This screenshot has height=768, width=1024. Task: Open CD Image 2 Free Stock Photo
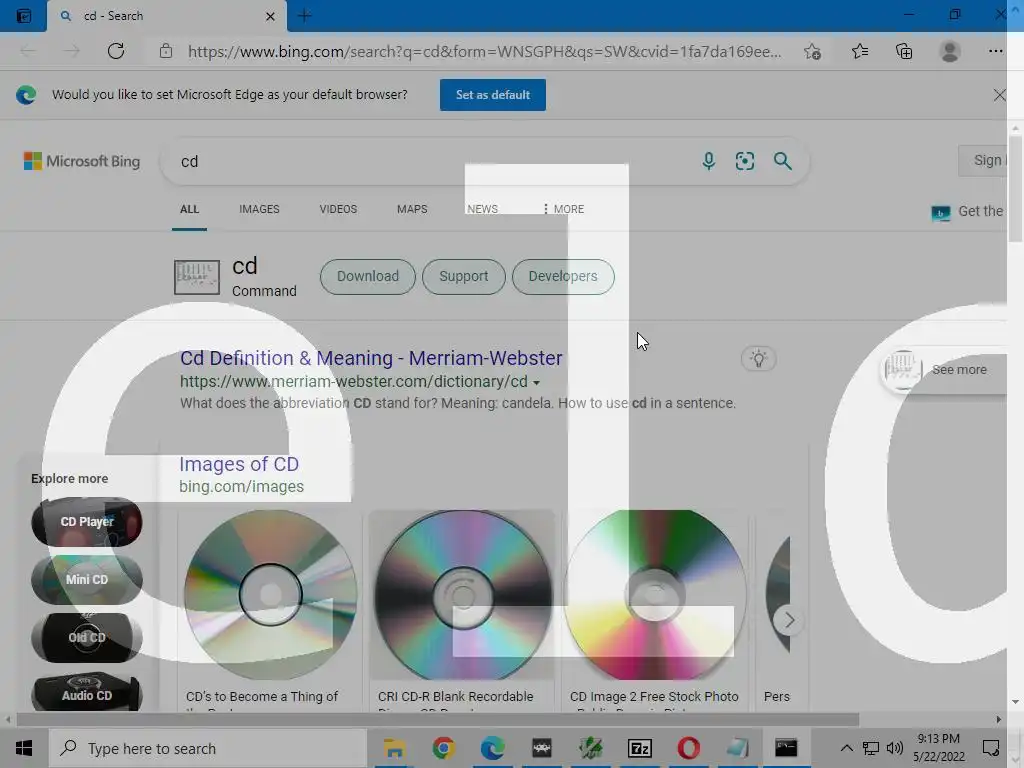click(x=655, y=595)
